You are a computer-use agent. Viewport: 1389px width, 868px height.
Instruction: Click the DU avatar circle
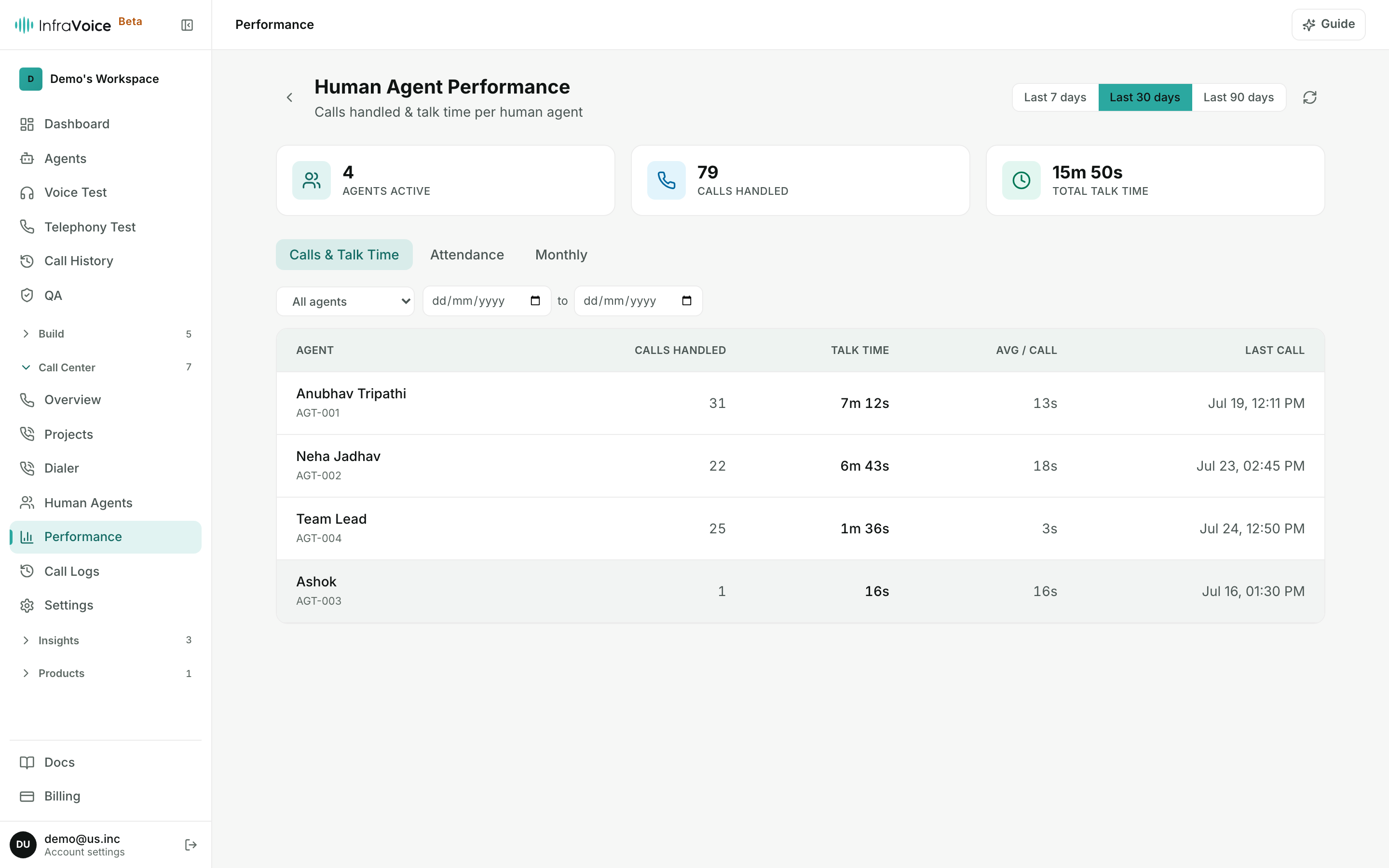[x=23, y=844]
